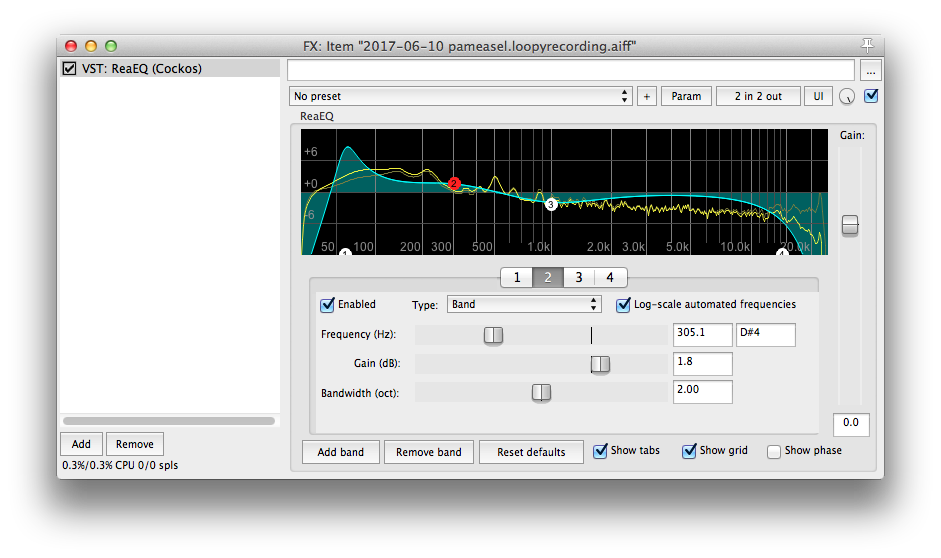
Task: Click the Frequency slider handle
Action: [x=493, y=335]
